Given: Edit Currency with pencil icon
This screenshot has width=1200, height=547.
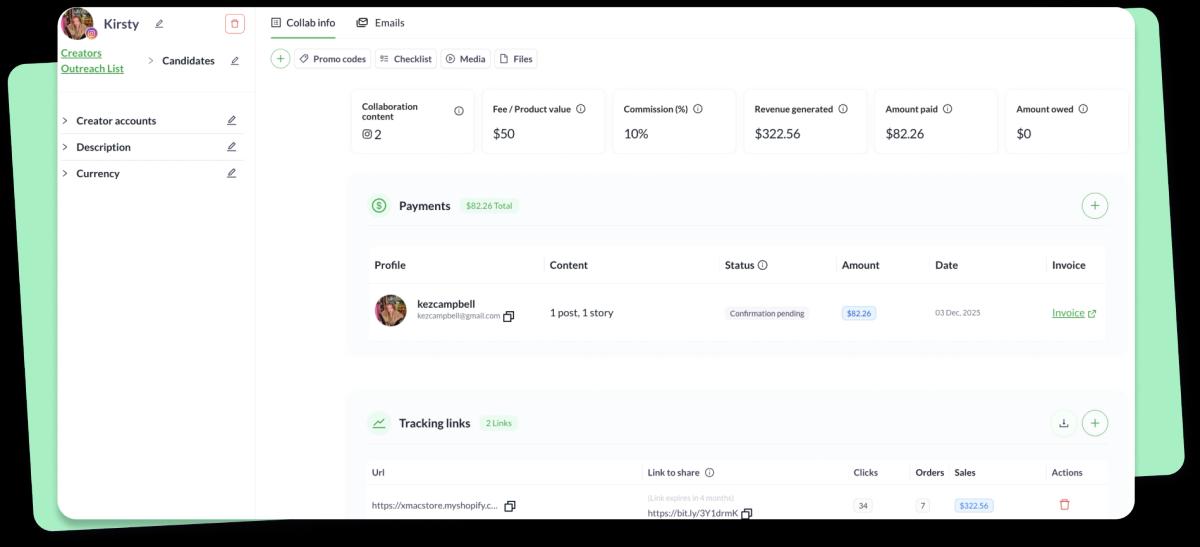Looking at the screenshot, I should tap(232, 173).
